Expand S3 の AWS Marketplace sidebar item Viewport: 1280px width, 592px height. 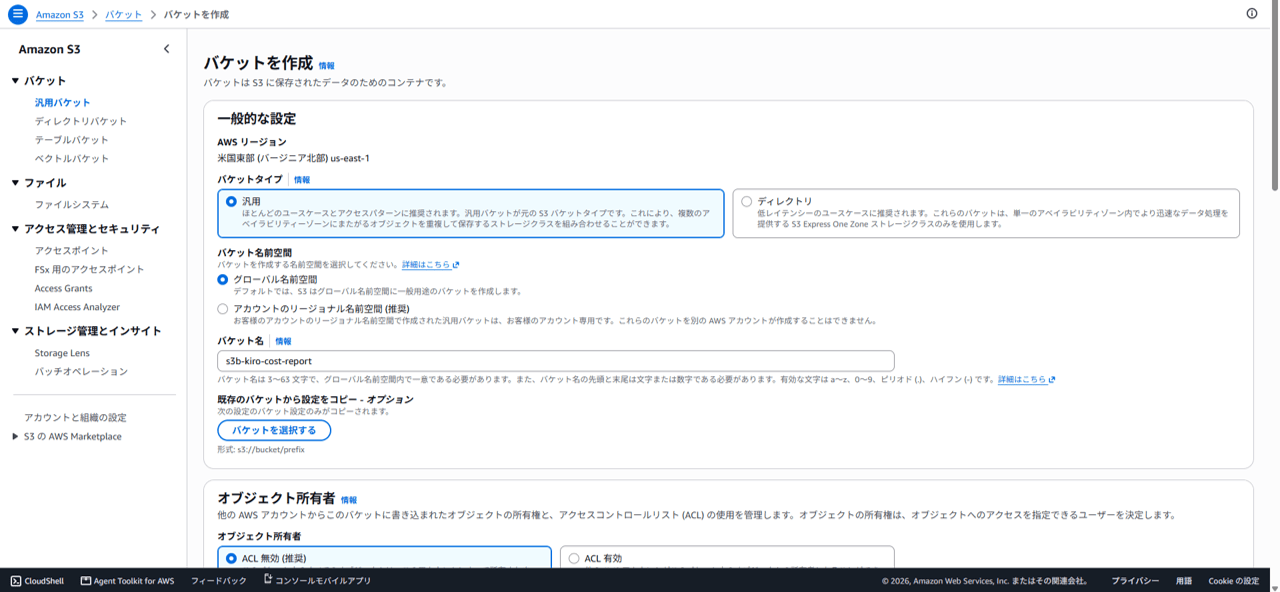coord(15,437)
